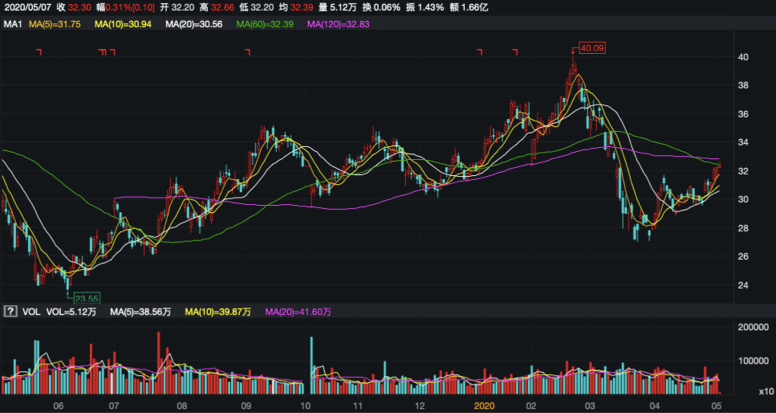Click the 36 price axis label
The image size is (776, 413).
(x=744, y=114)
